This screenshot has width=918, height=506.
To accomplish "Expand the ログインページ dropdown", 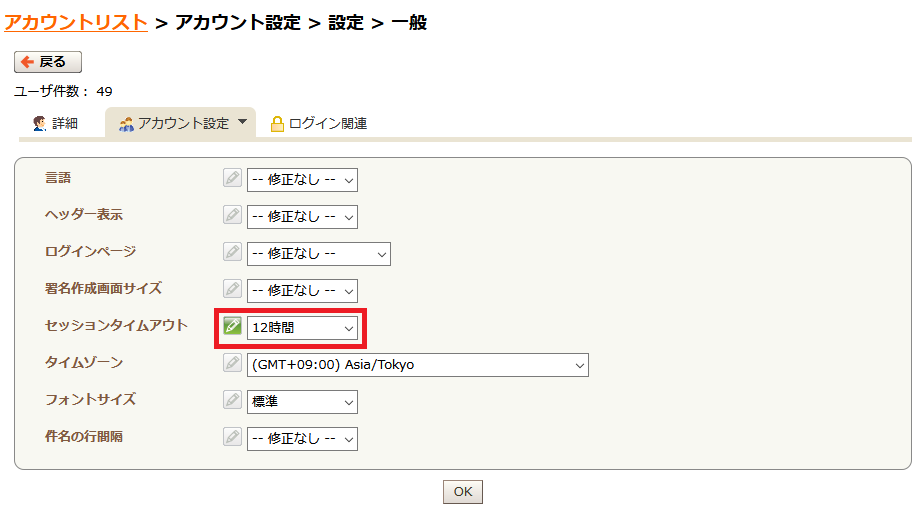I will click(318, 254).
